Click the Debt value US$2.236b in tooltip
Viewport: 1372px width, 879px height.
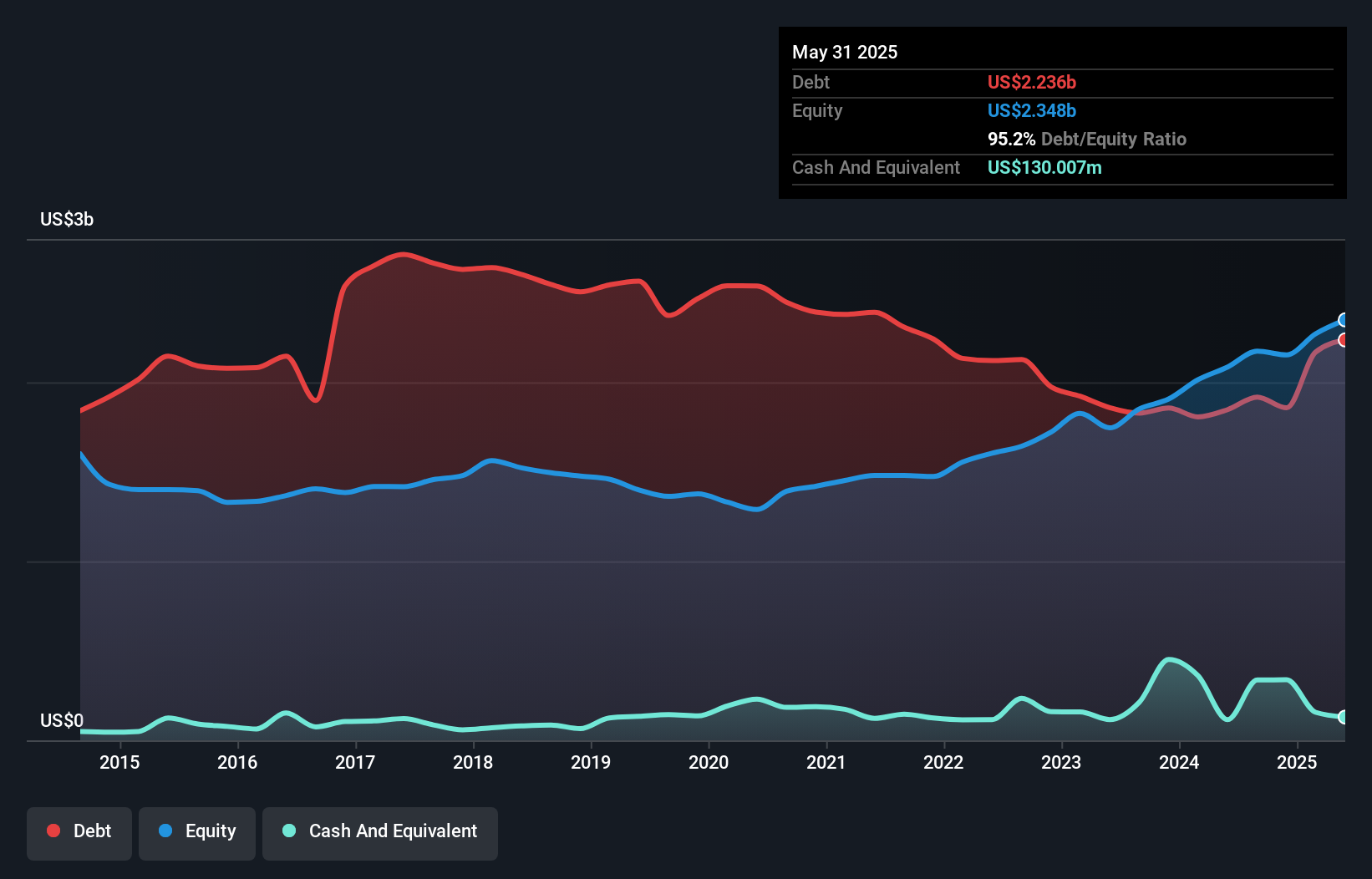point(1032,82)
